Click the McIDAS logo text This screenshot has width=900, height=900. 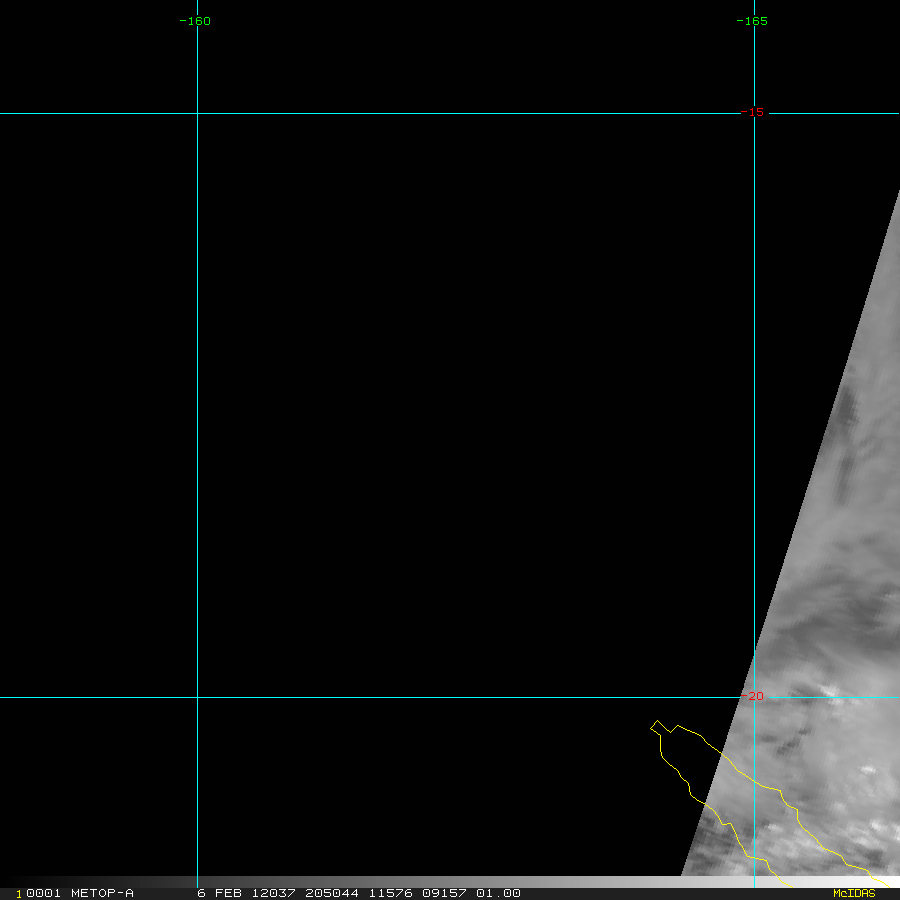pos(853,893)
